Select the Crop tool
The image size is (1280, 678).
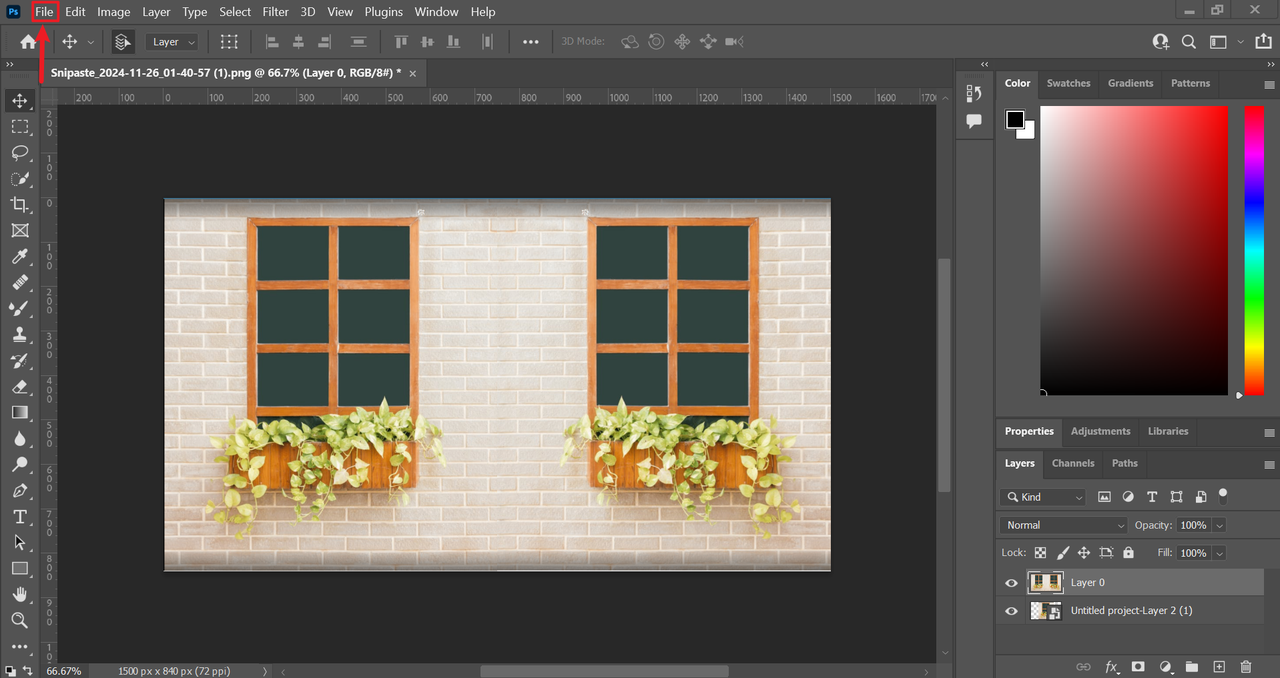[x=19, y=205]
